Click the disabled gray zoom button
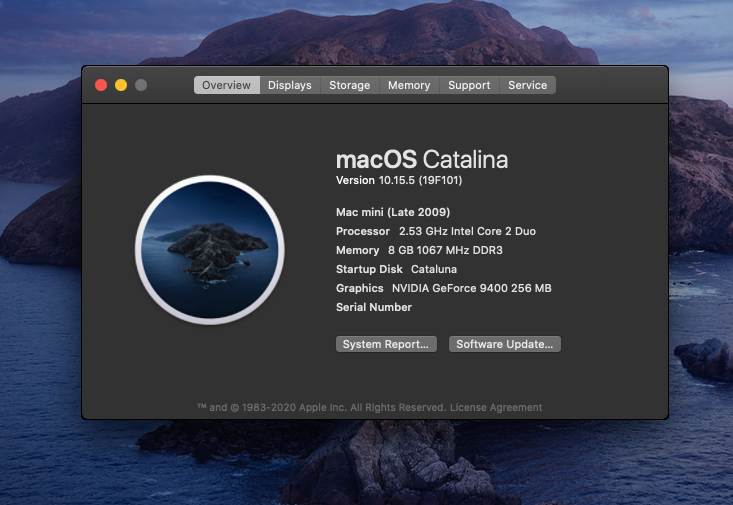The width and height of the screenshot is (733, 505). [141, 85]
